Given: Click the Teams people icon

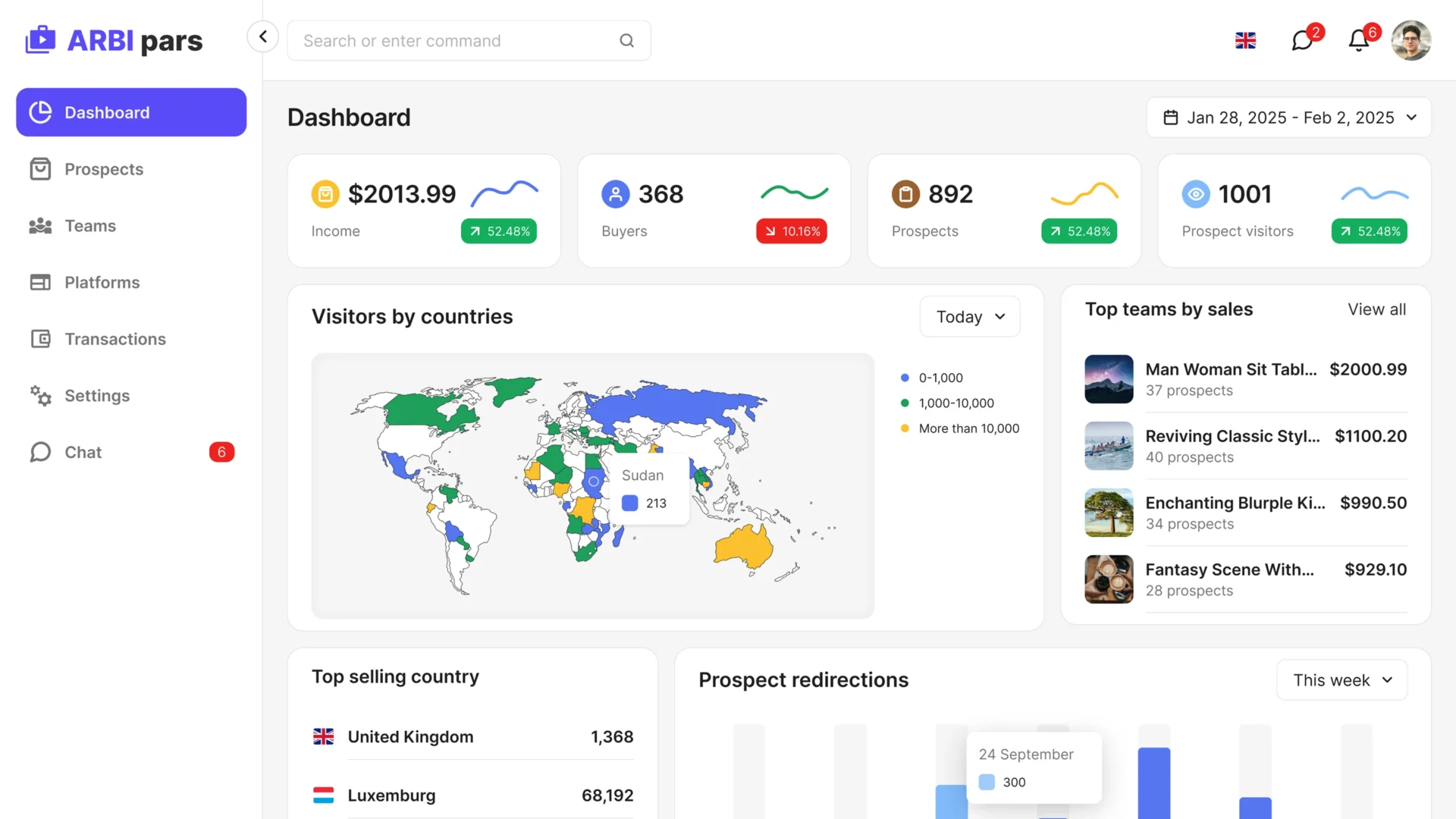Looking at the screenshot, I should click(x=40, y=226).
